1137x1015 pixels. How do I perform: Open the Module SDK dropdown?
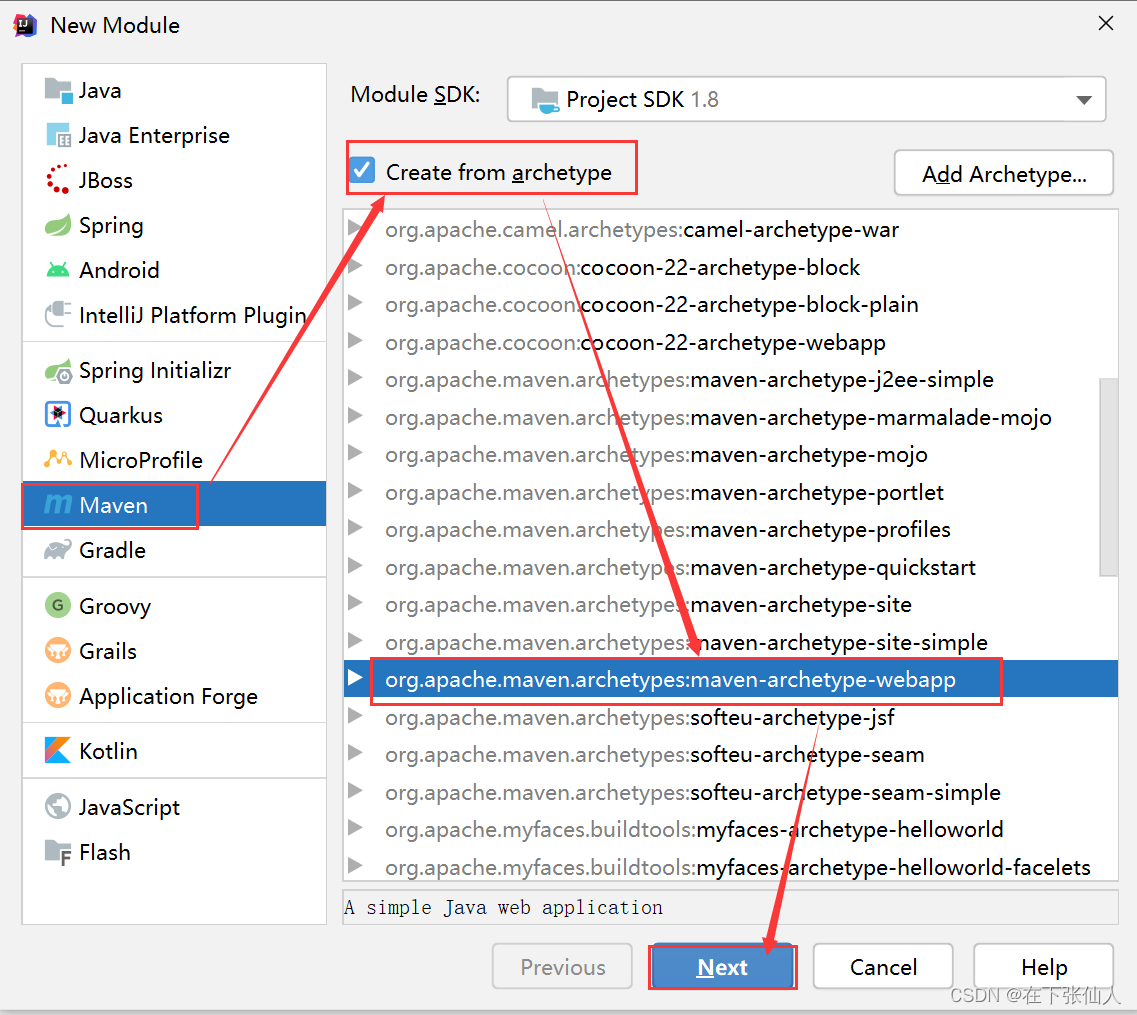pyautogui.click(x=806, y=99)
